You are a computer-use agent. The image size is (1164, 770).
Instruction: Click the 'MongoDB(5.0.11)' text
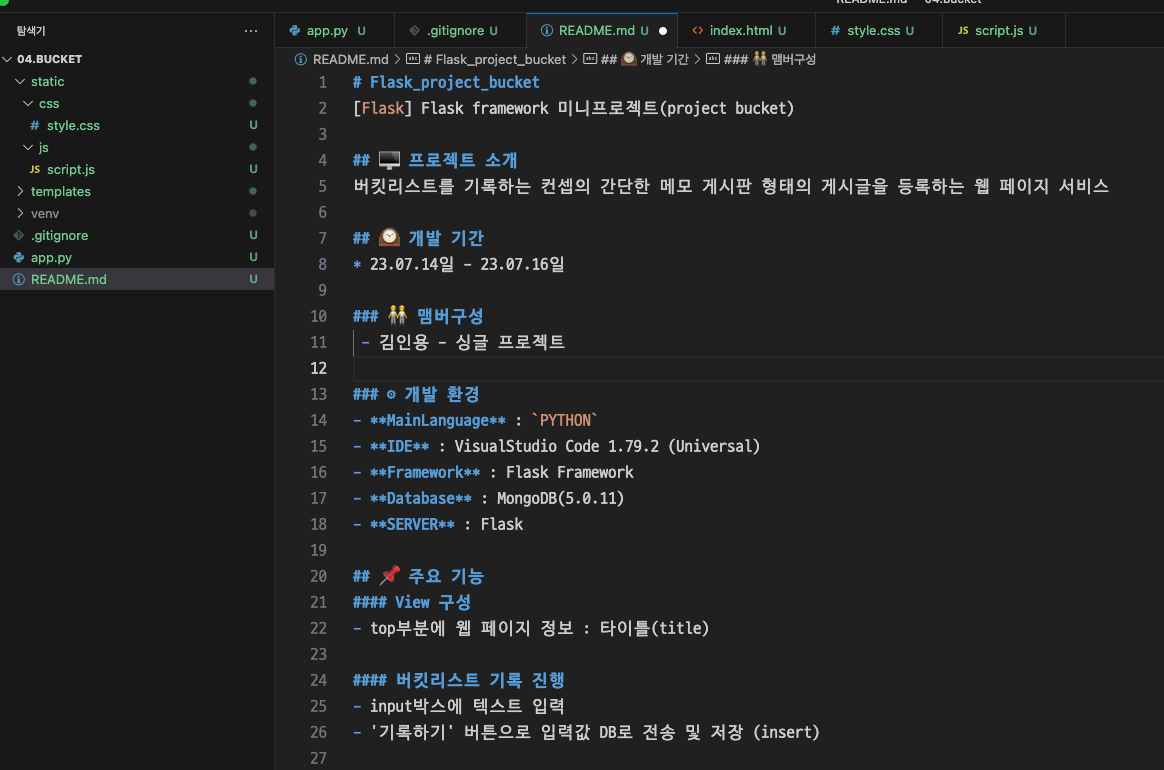coord(560,498)
